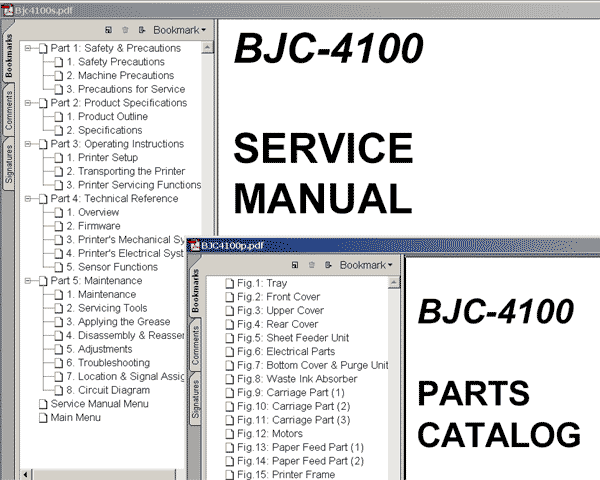
Task: Click the expand bookmark icon in BJC4100p.pdf toolbar
Action: (x=328, y=265)
